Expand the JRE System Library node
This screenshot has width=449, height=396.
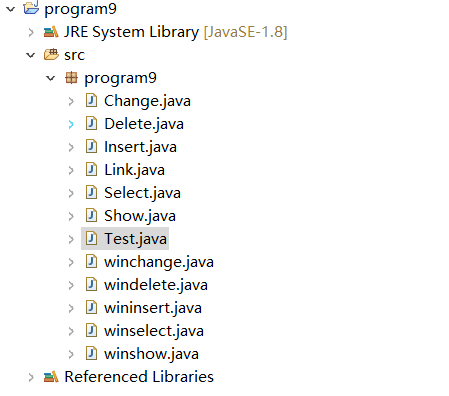point(31,32)
